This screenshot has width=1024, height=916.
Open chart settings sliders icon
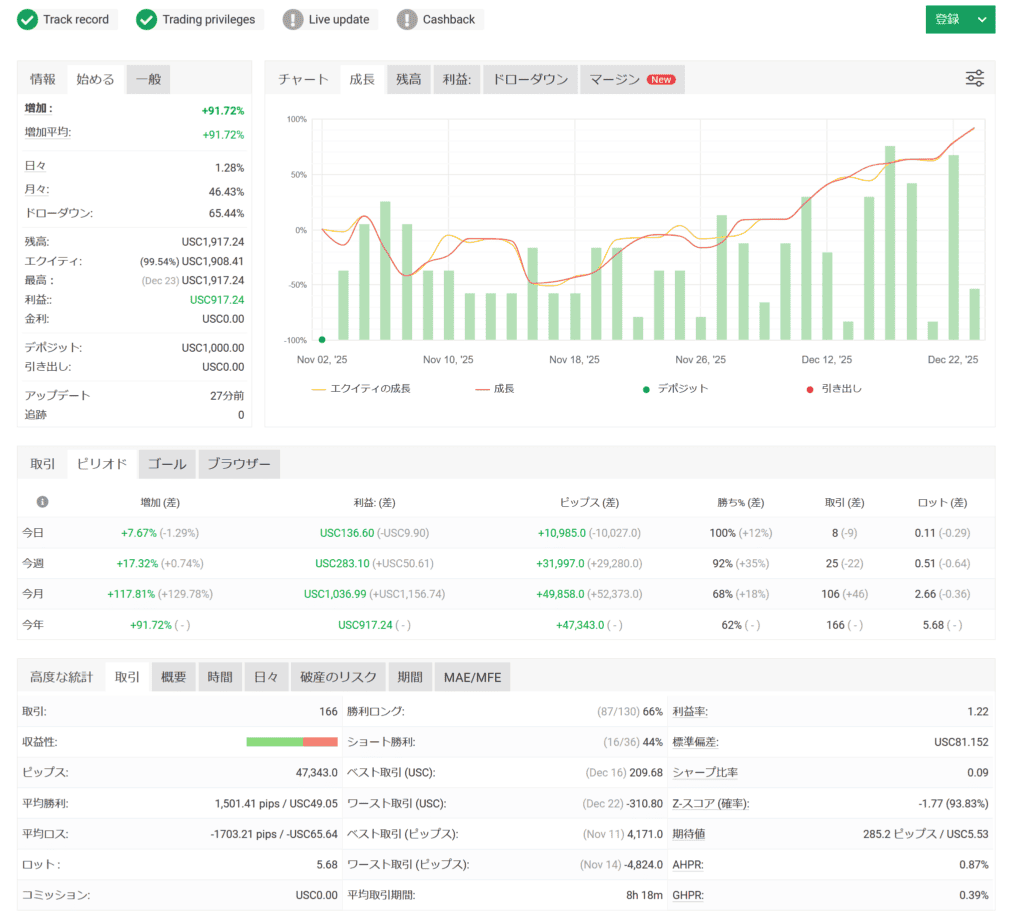click(x=974, y=79)
